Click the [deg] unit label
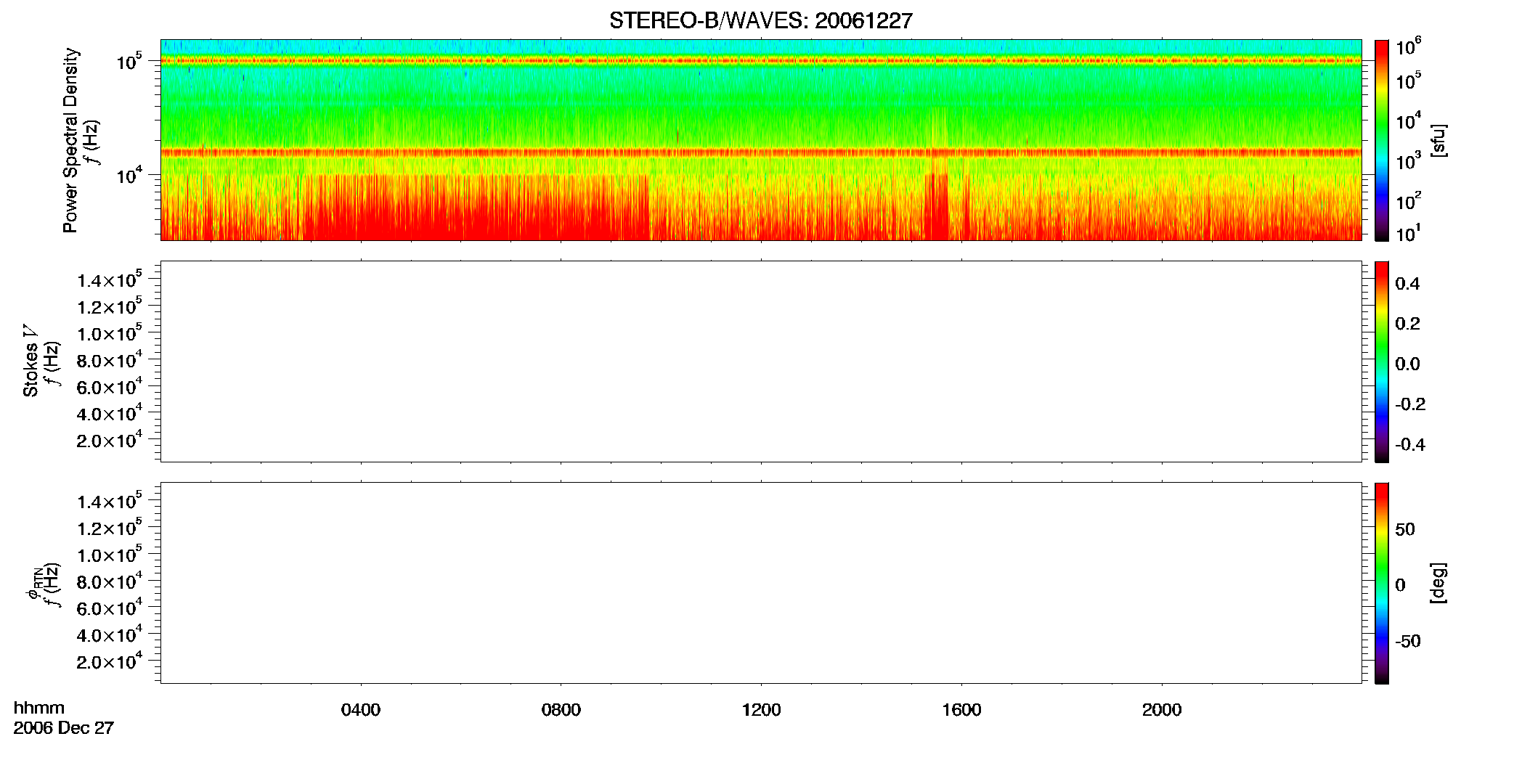The height and width of the screenshot is (784, 1522). [1438, 583]
